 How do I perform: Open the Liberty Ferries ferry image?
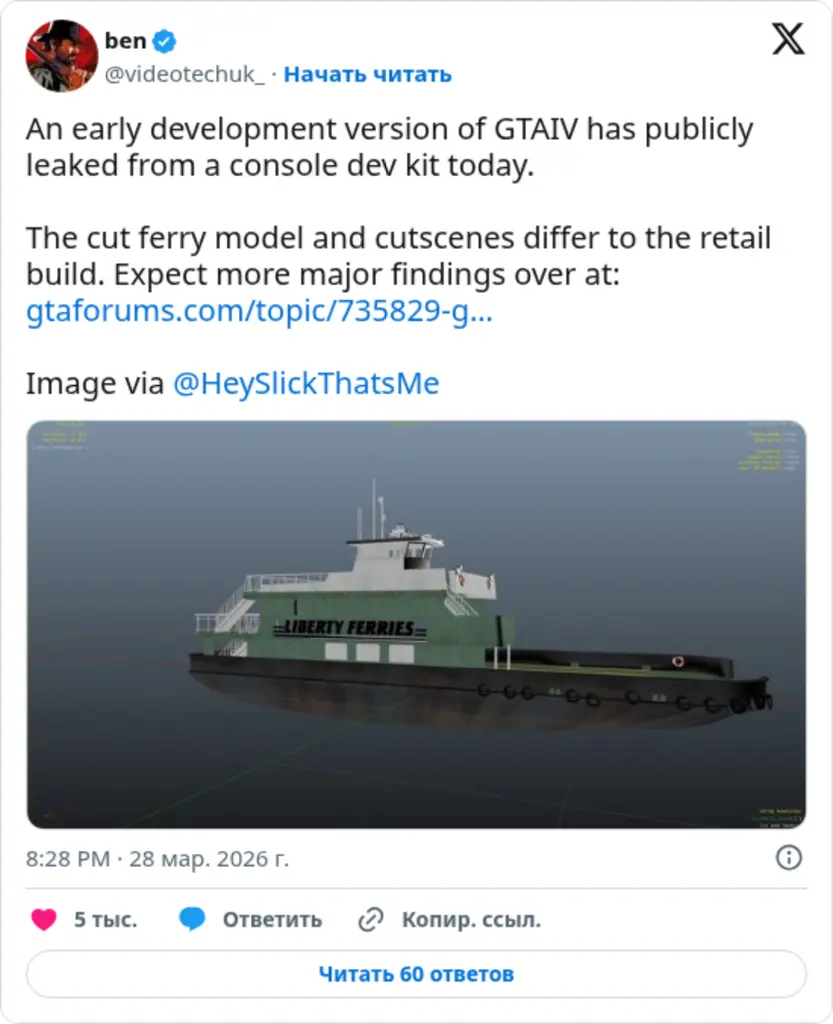[x=416, y=624]
